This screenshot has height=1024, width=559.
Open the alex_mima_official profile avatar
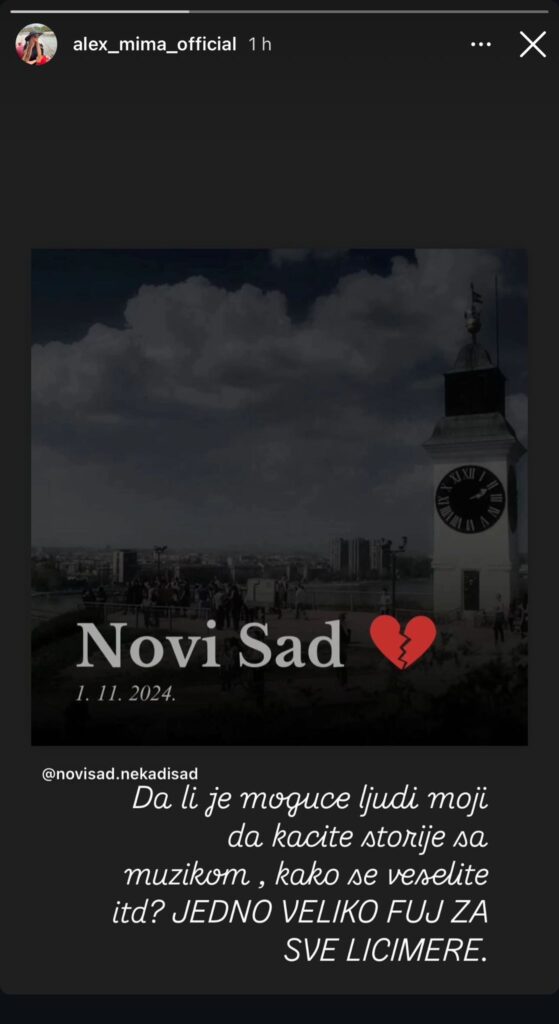pos(37,44)
